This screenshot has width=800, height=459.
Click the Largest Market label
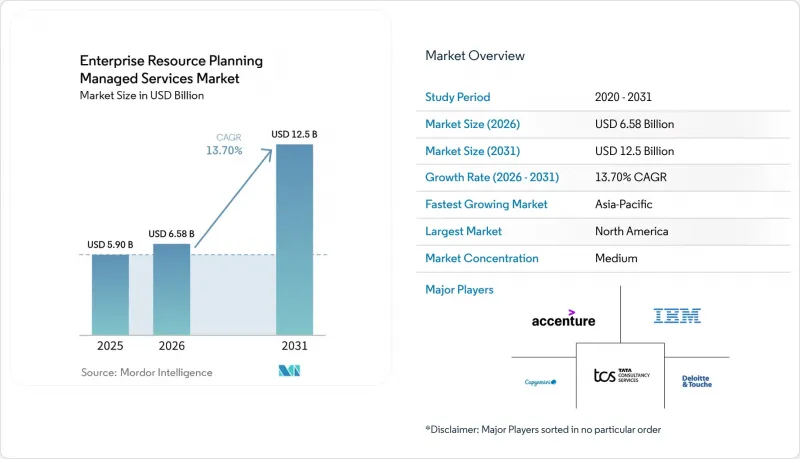[463, 231]
